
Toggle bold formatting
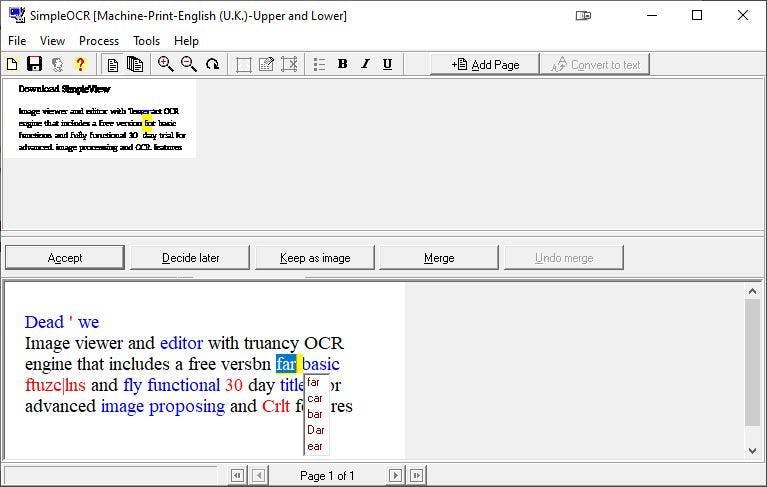[342, 64]
